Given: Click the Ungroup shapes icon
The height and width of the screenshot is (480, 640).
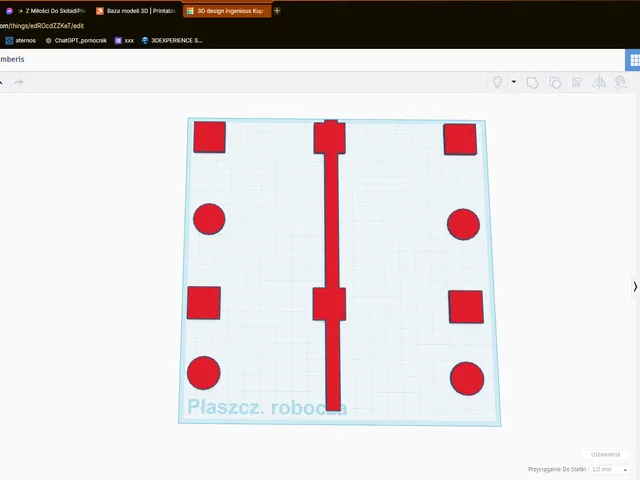Looking at the screenshot, I should 555,83.
